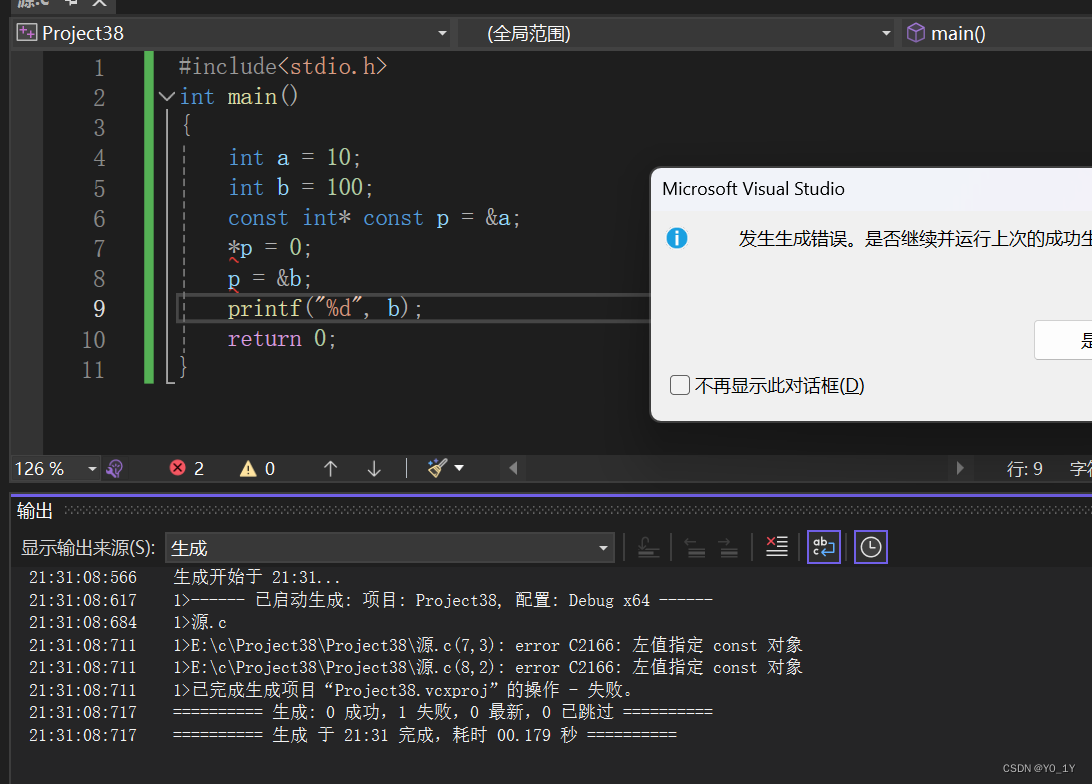
Task: Click the main() cube icon in the navigation bar
Action: [917, 33]
